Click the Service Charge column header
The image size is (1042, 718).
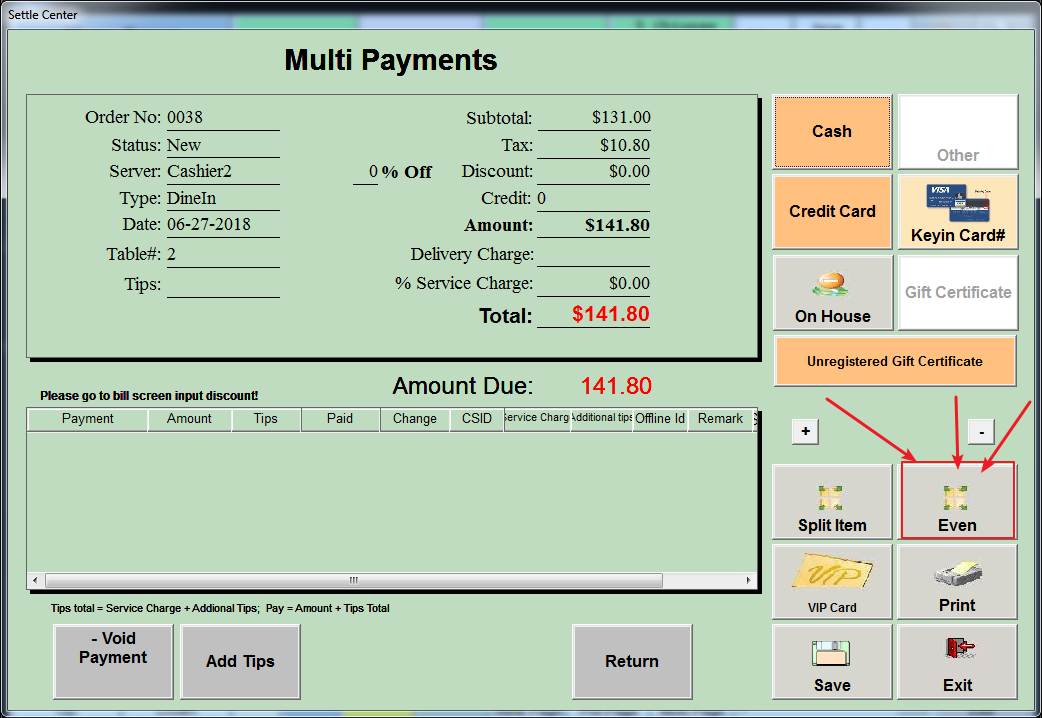[x=537, y=419]
